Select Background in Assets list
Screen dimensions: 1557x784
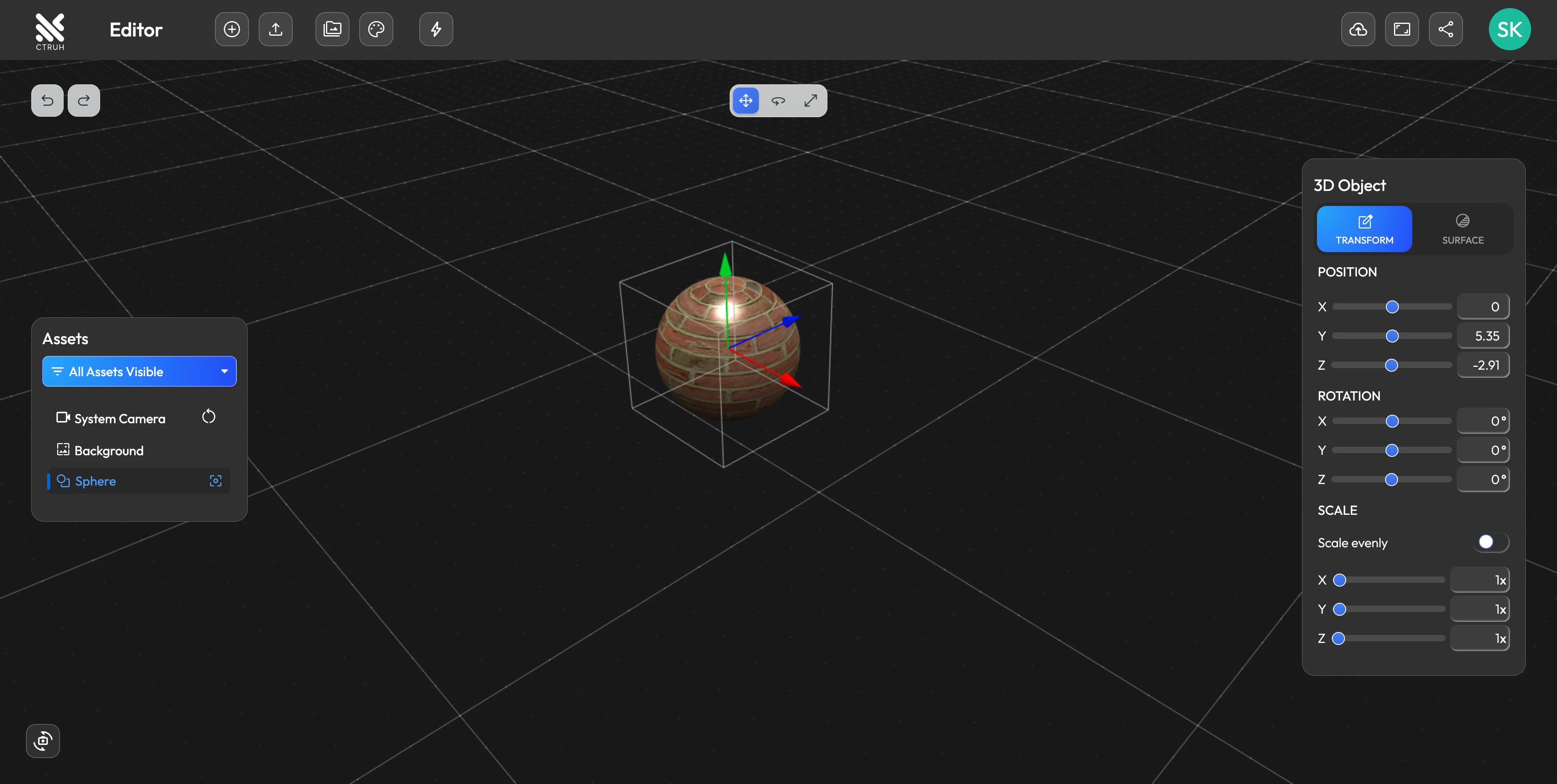[100, 450]
